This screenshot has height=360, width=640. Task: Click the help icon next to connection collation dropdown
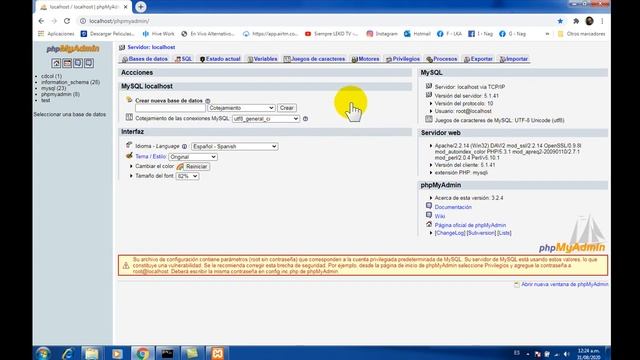[305, 119]
